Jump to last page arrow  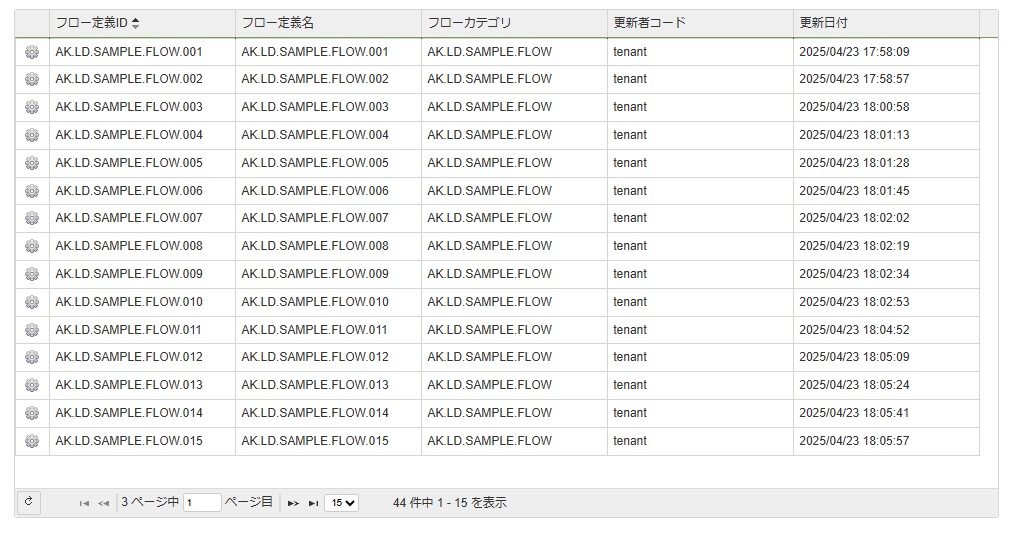(313, 503)
